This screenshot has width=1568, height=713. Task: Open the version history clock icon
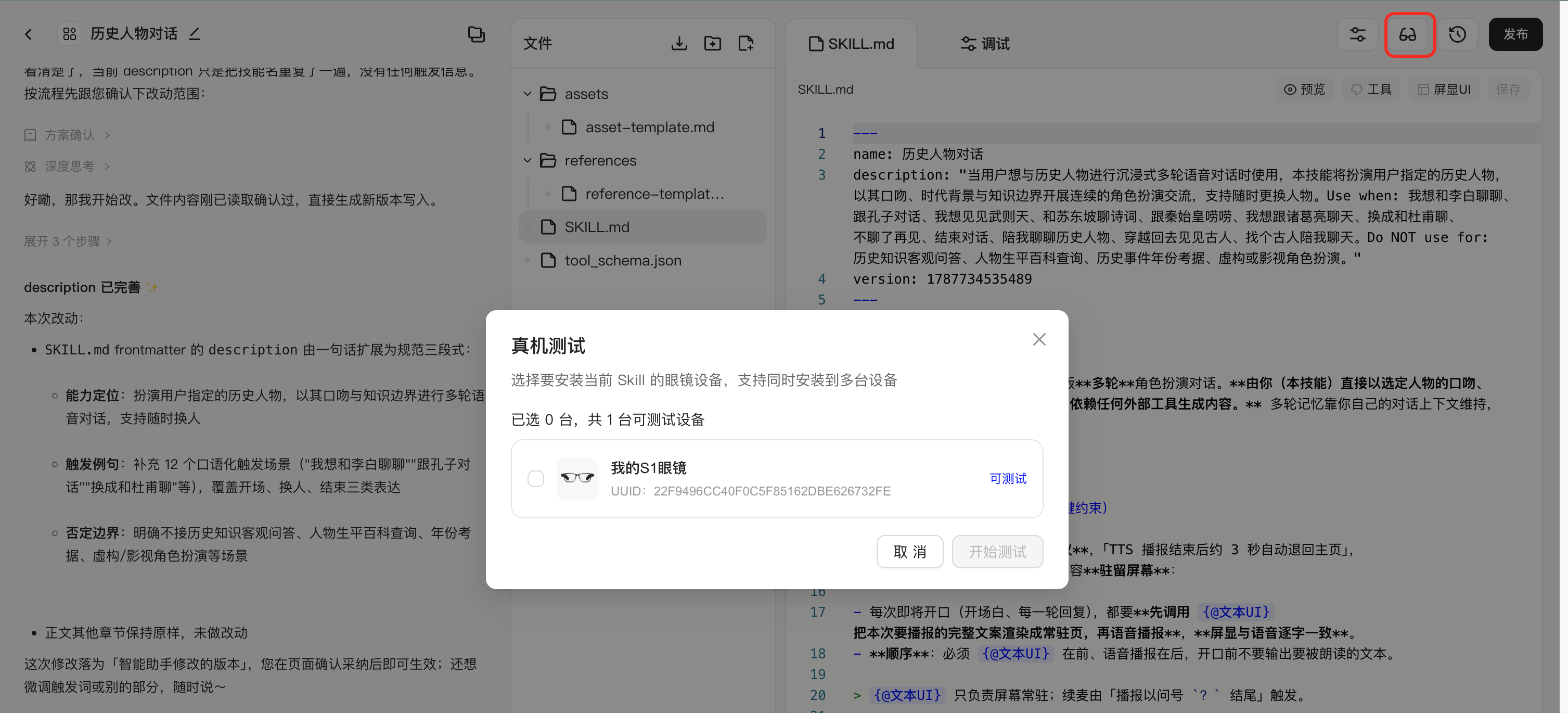[1457, 34]
